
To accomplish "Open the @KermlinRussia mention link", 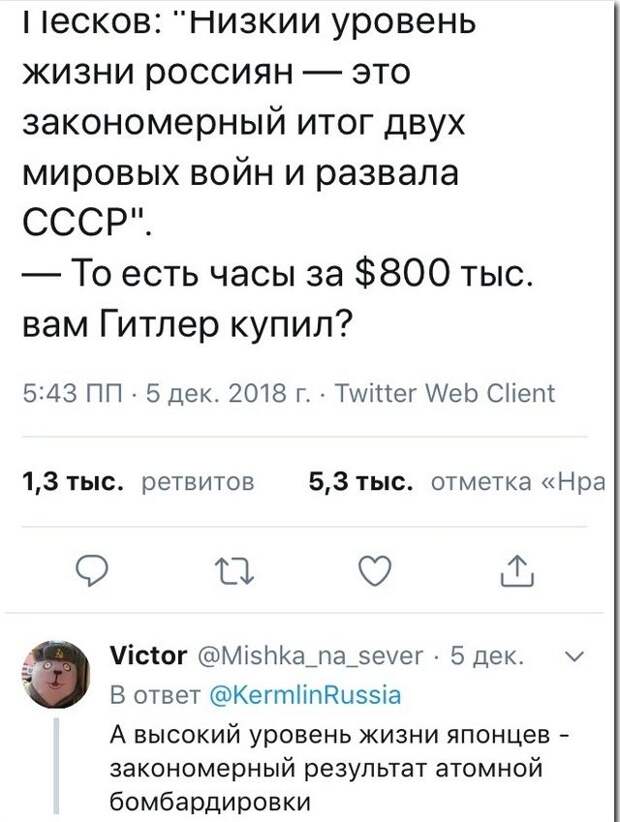I will [x=305, y=695].
